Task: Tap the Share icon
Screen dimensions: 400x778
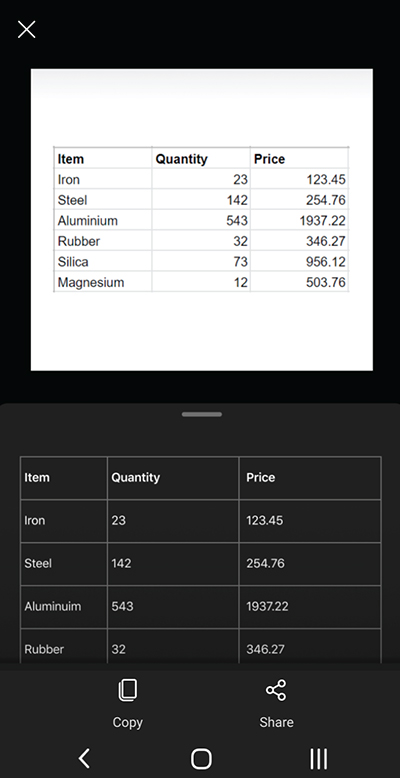Action: coord(276,690)
